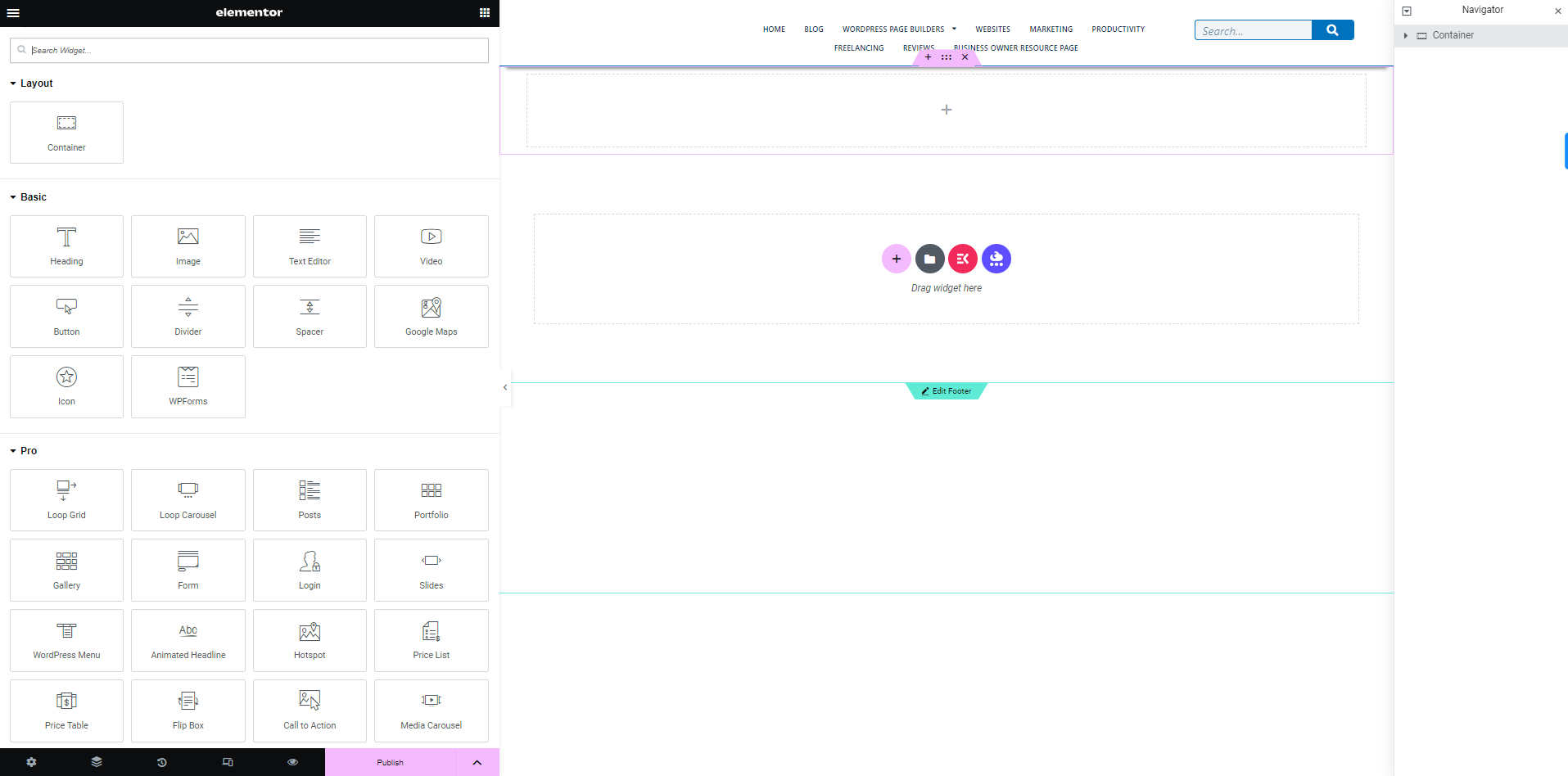The width and height of the screenshot is (1568, 776).
Task: Toggle preview changes eye icon
Action: point(292,762)
